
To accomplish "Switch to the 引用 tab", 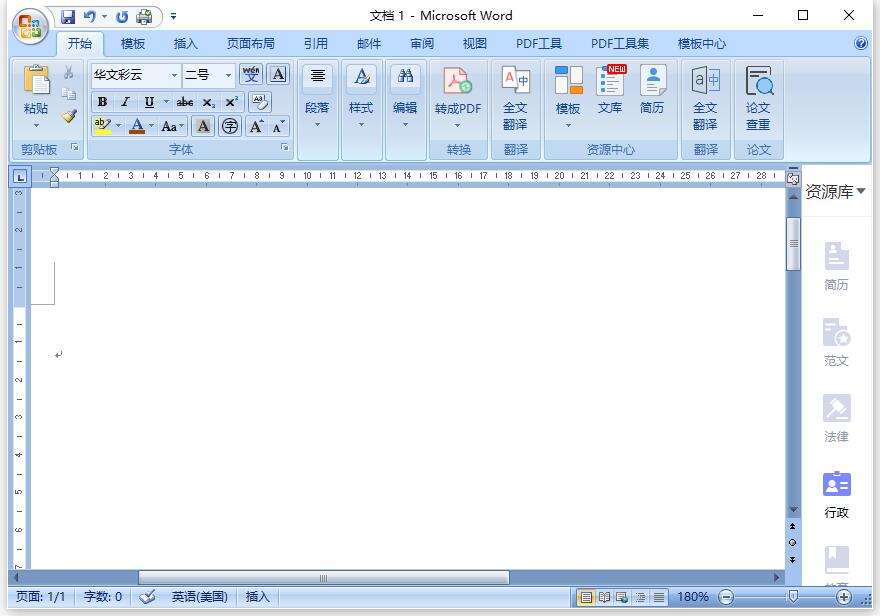I will point(315,44).
